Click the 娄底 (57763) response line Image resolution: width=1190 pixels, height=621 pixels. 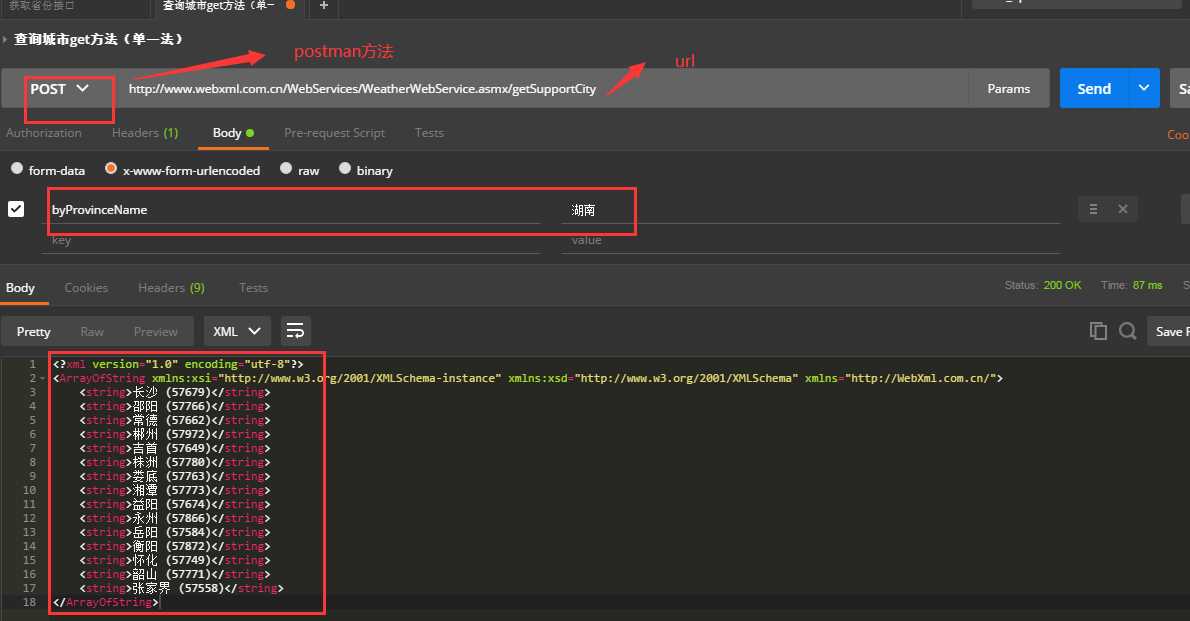[175, 476]
